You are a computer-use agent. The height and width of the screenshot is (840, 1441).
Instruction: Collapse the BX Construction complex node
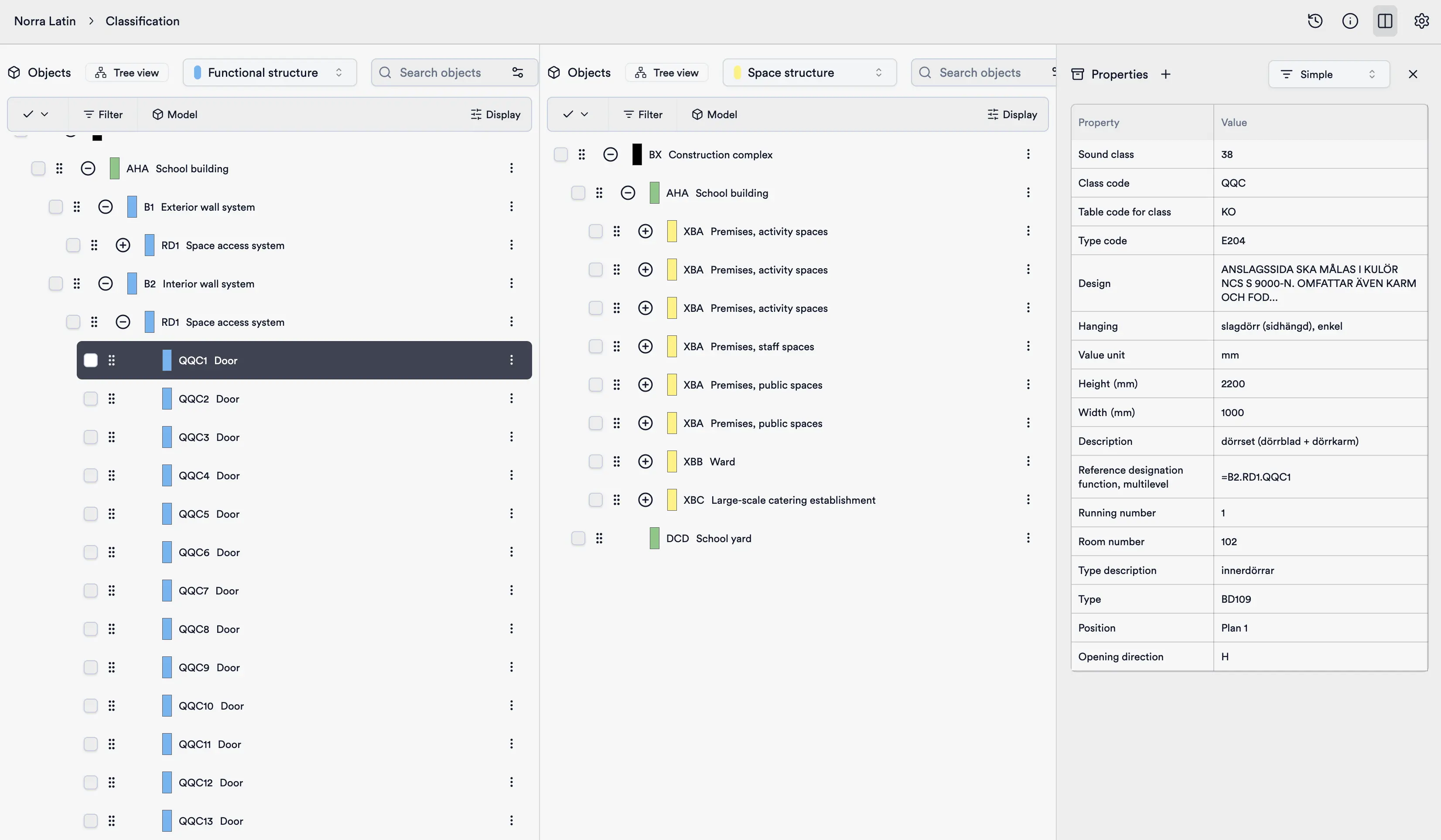coord(610,154)
